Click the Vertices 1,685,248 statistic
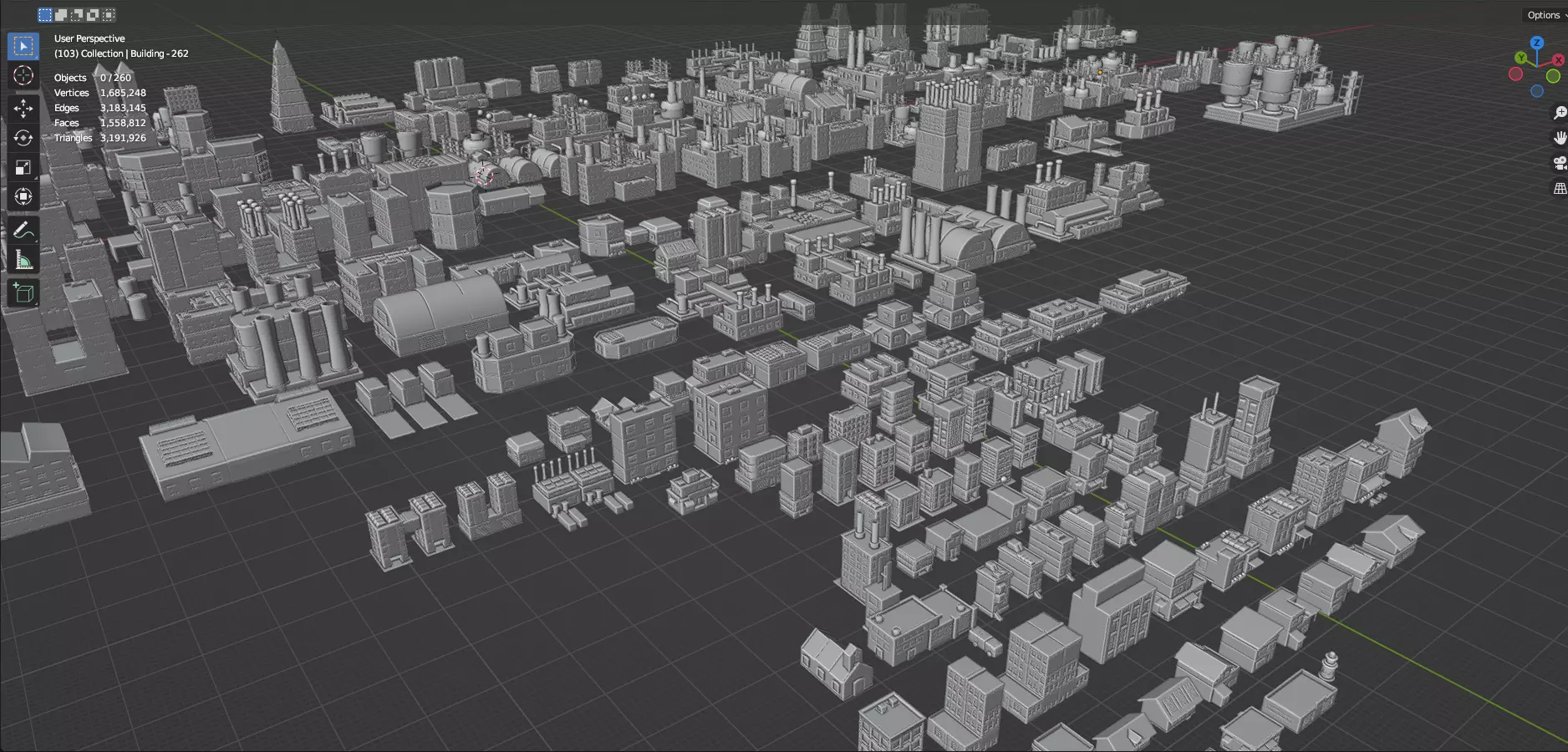 point(100,93)
